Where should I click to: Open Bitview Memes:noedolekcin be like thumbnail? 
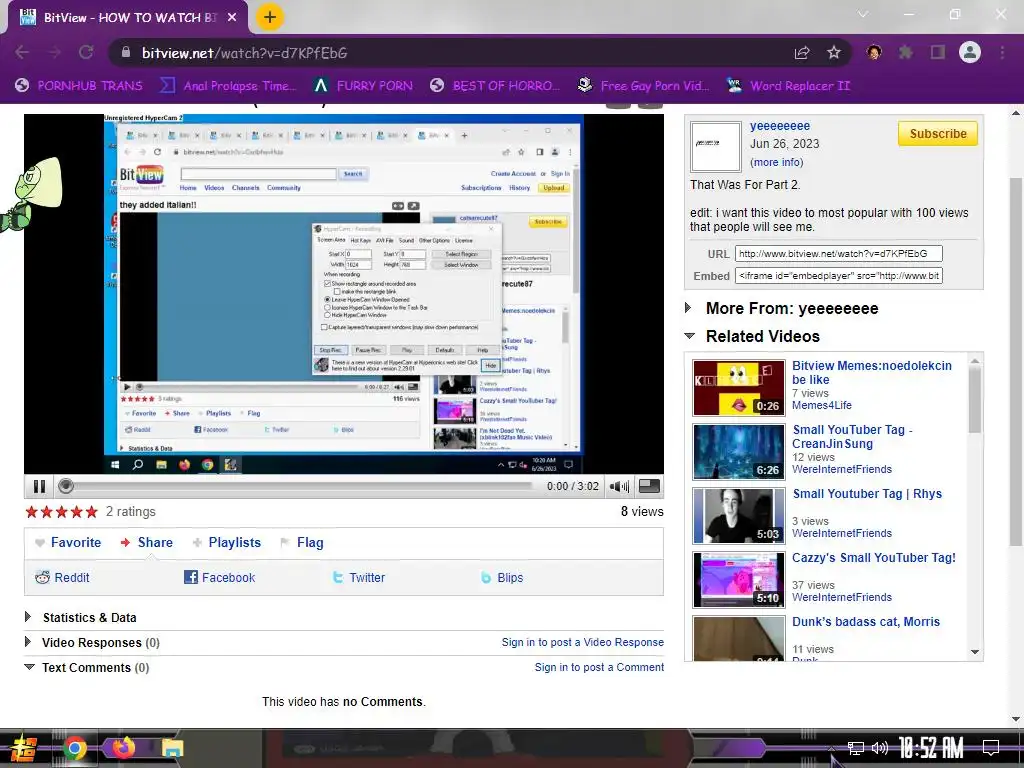click(x=739, y=388)
